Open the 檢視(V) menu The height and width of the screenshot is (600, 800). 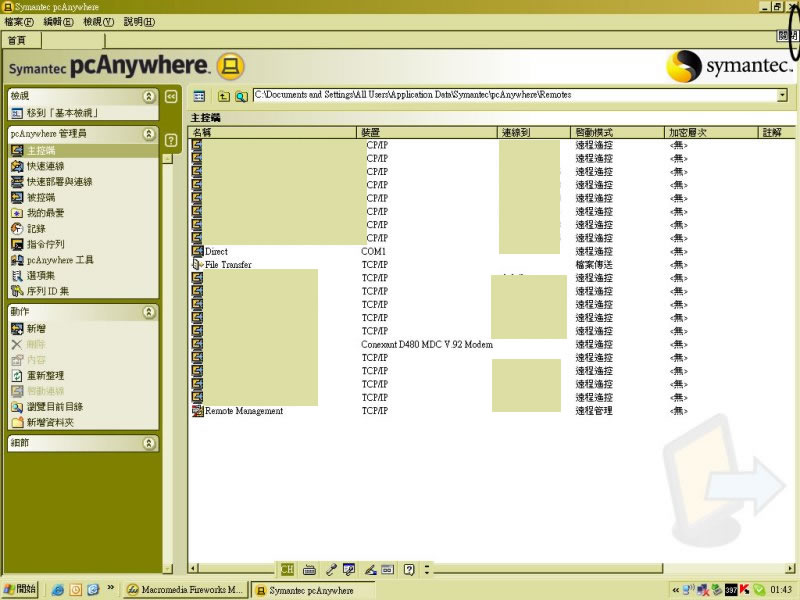pyautogui.click(x=98, y=22)
